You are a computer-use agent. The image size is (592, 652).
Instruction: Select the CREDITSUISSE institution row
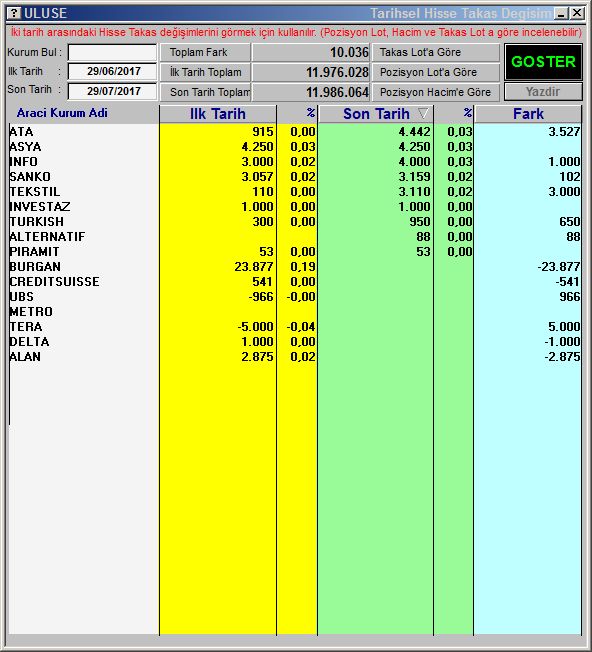click(295, 282)
